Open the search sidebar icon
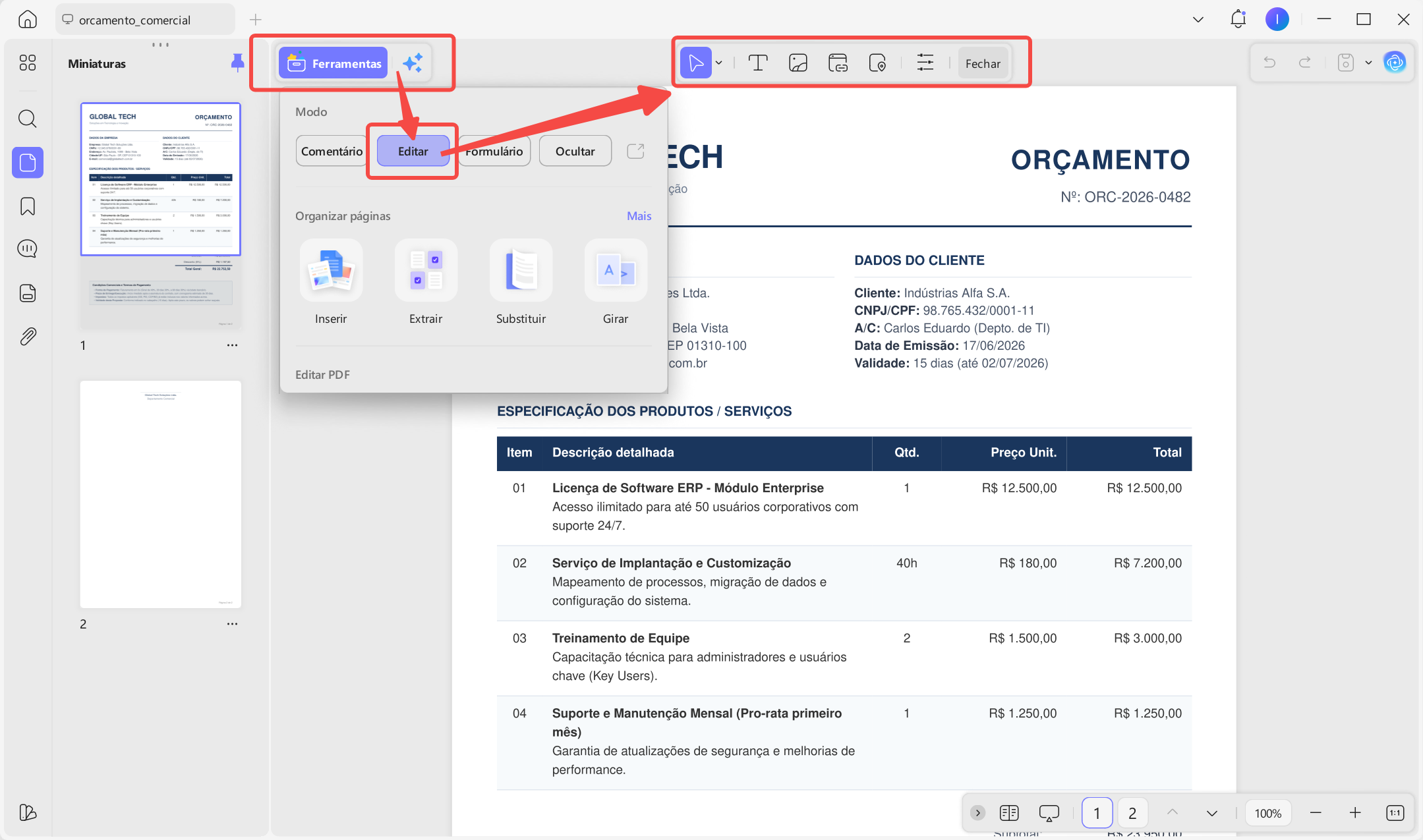 point(27,119)
